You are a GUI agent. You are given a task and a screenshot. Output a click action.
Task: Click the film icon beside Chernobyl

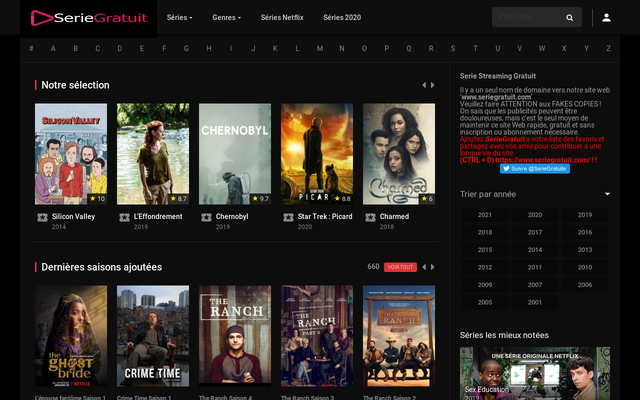[x=207, y=217]
